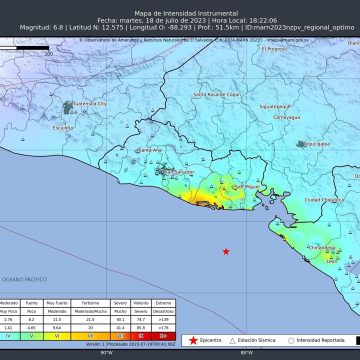Click the 'Desastroso' damage cell
This screenshot has width=360, height=360.
(163, 311)
